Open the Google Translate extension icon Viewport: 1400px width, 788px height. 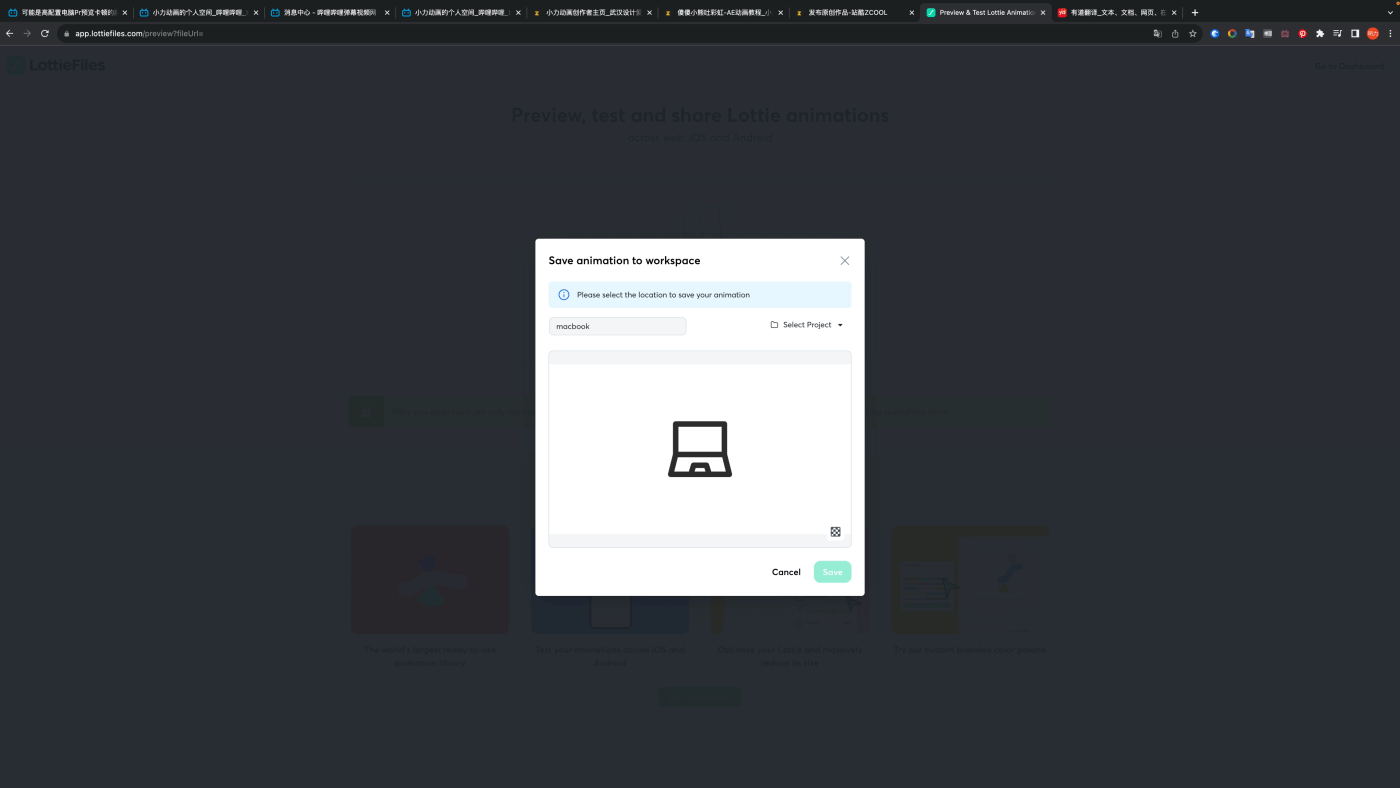point(1250,33)
